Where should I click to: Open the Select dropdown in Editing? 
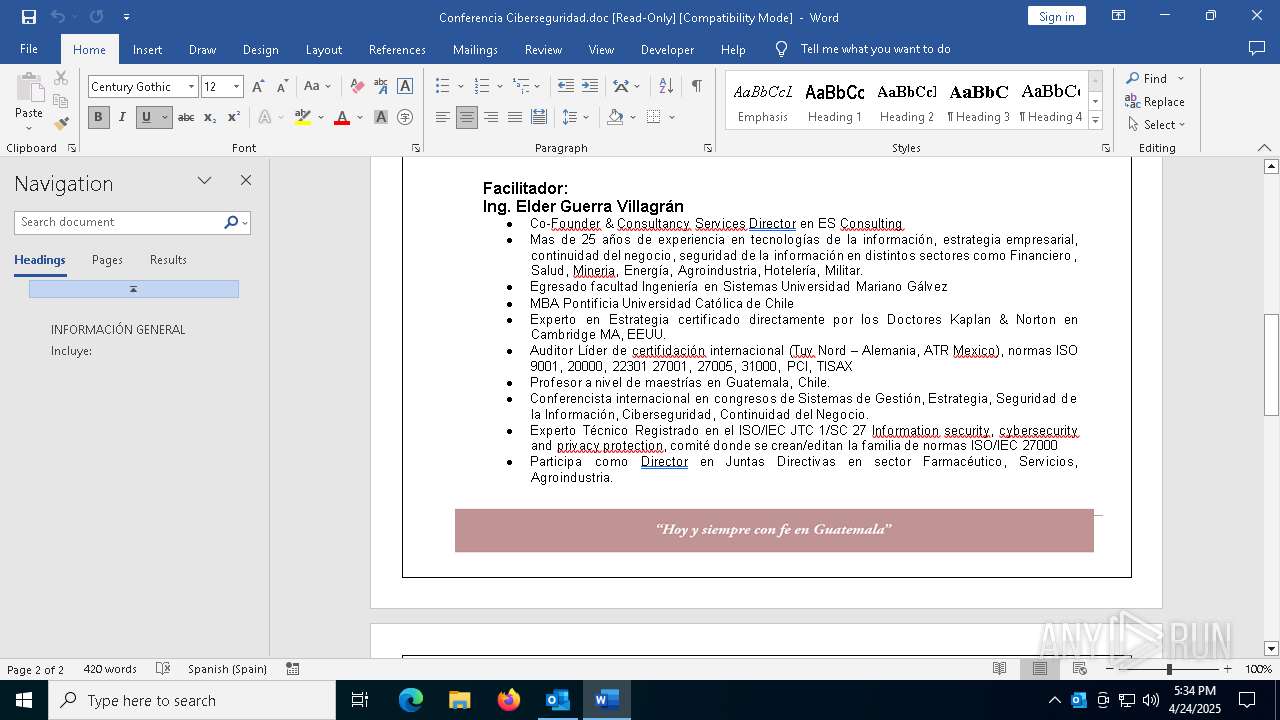[1155, 125]
